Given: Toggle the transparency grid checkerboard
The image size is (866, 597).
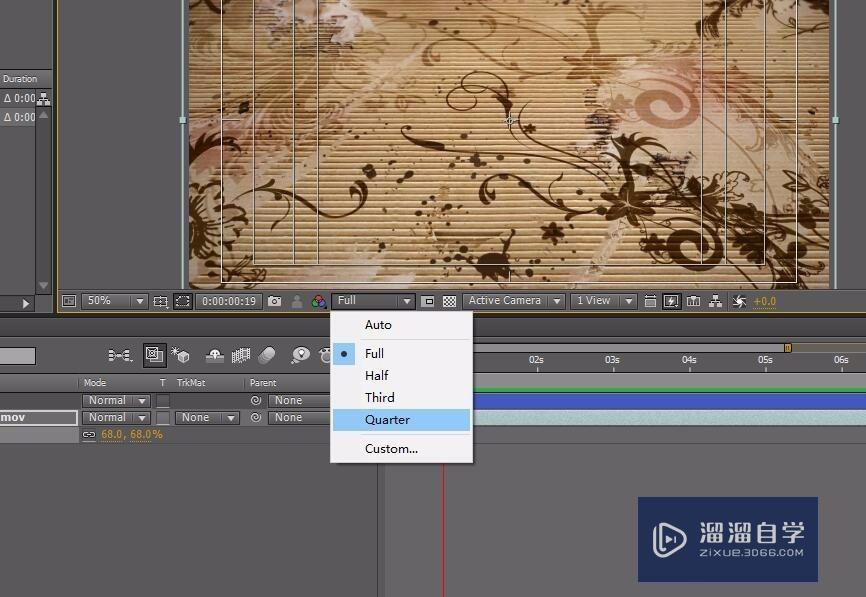Looking at the screenshot, I should click(450, 301).
